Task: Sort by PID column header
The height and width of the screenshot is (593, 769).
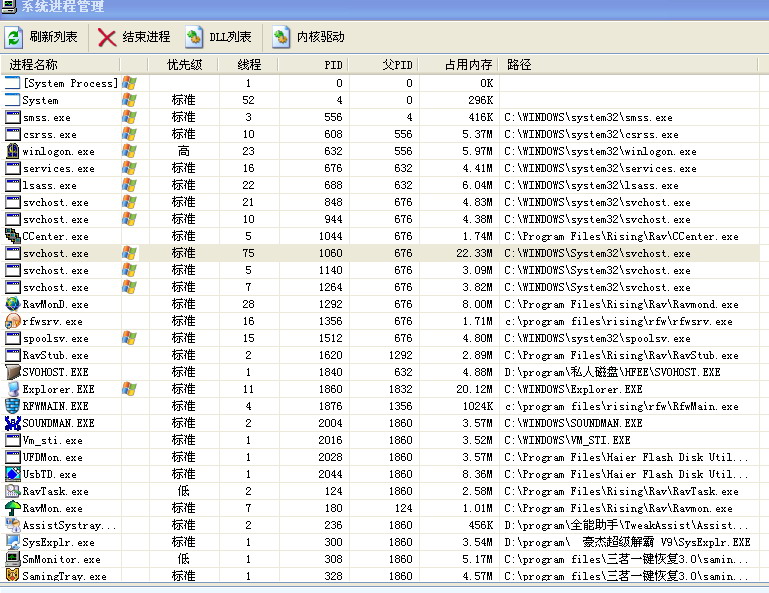Action: (x=313, y=65)
